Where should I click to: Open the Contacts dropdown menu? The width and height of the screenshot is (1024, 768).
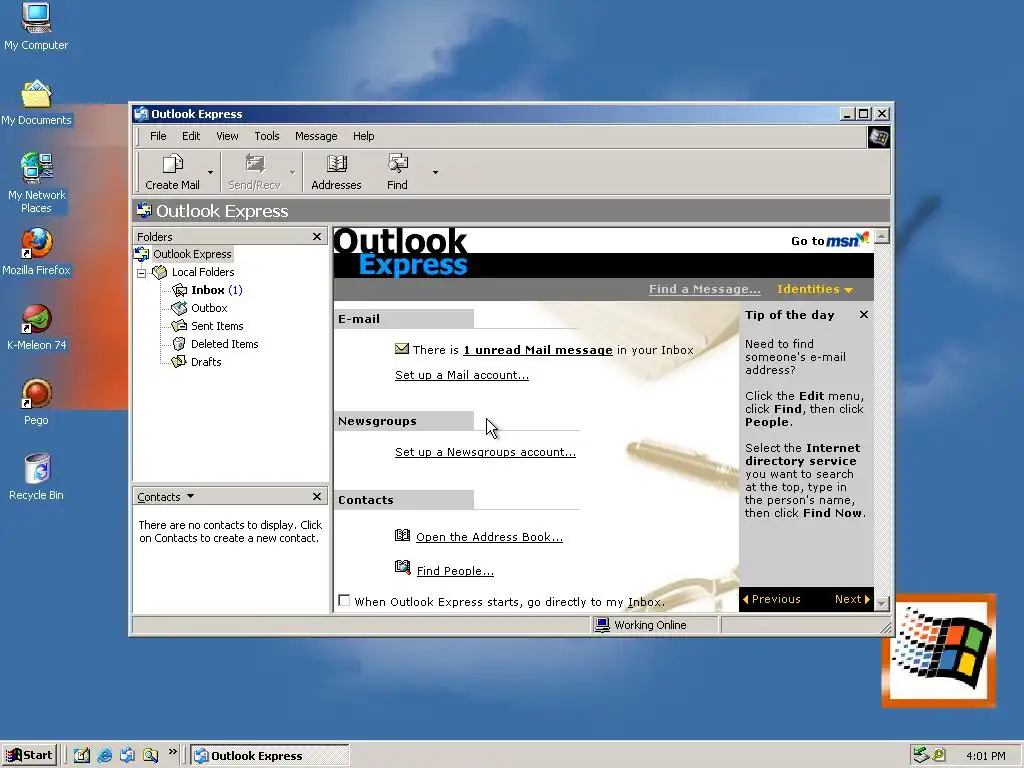coord(165,497)
